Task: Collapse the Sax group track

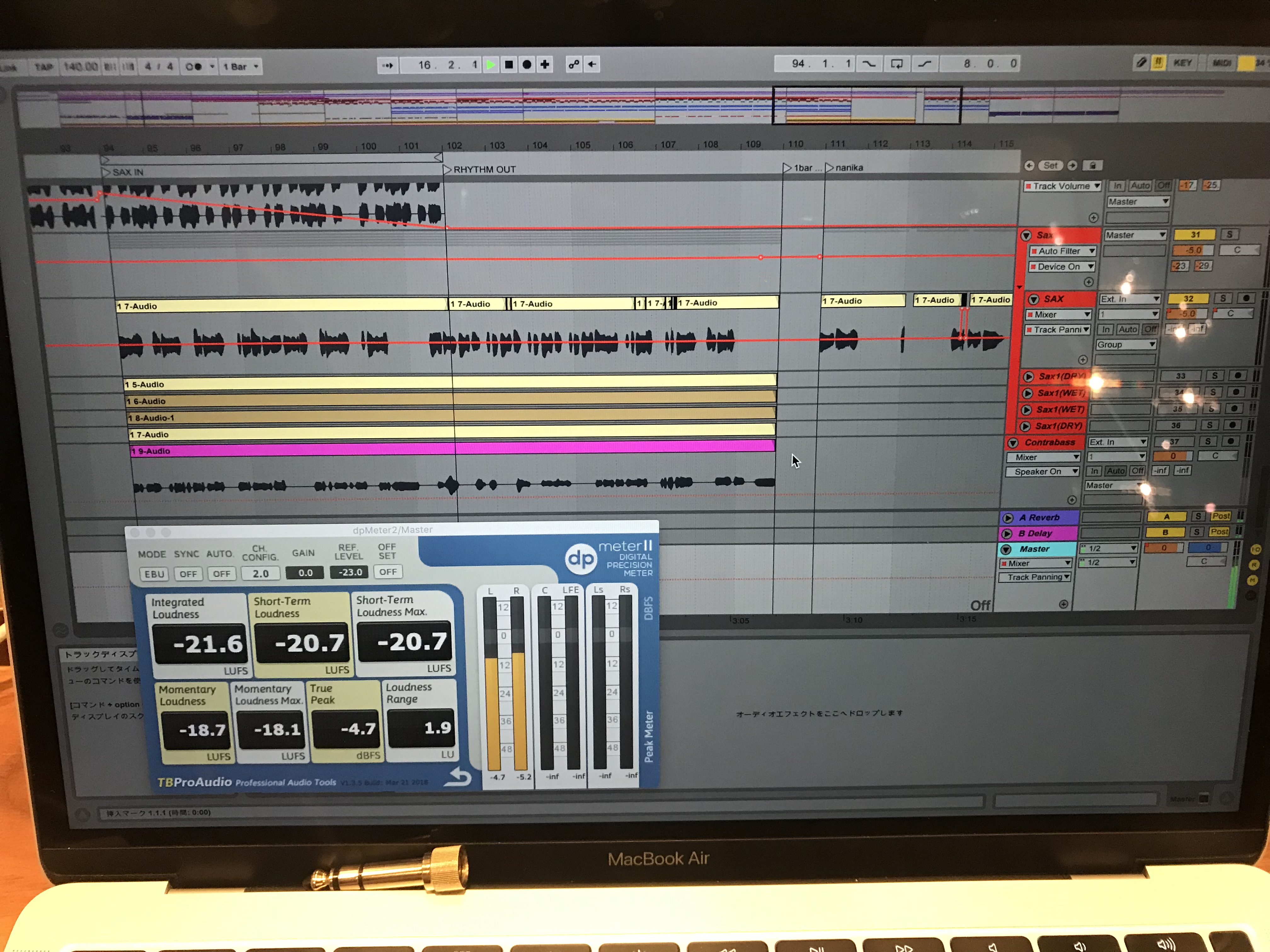Action: point(1026,235)
